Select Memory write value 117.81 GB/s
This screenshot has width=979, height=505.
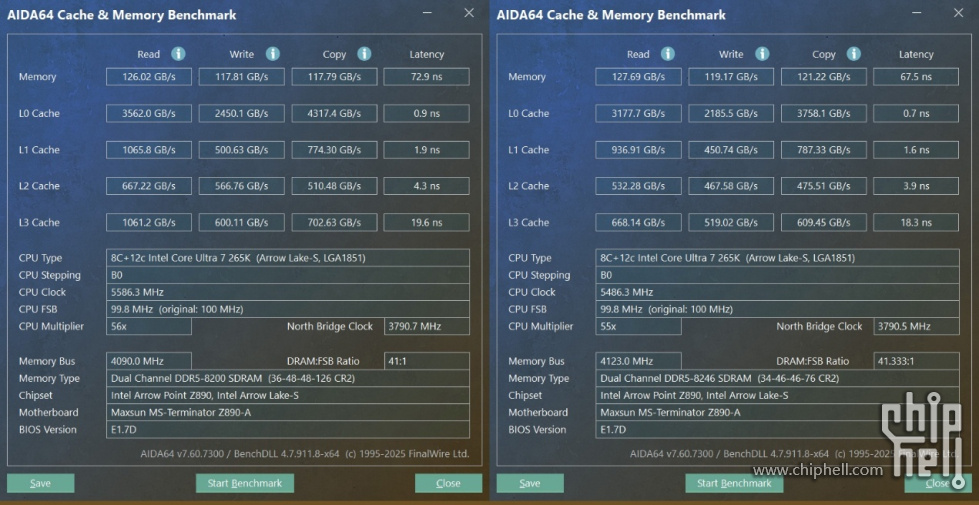coord(242,77)
